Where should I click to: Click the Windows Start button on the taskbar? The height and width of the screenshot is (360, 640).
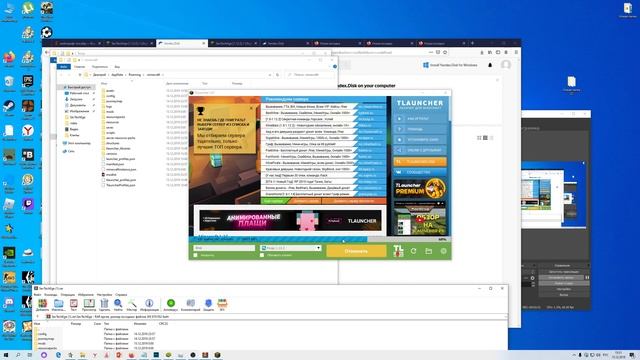click(6, 355)
